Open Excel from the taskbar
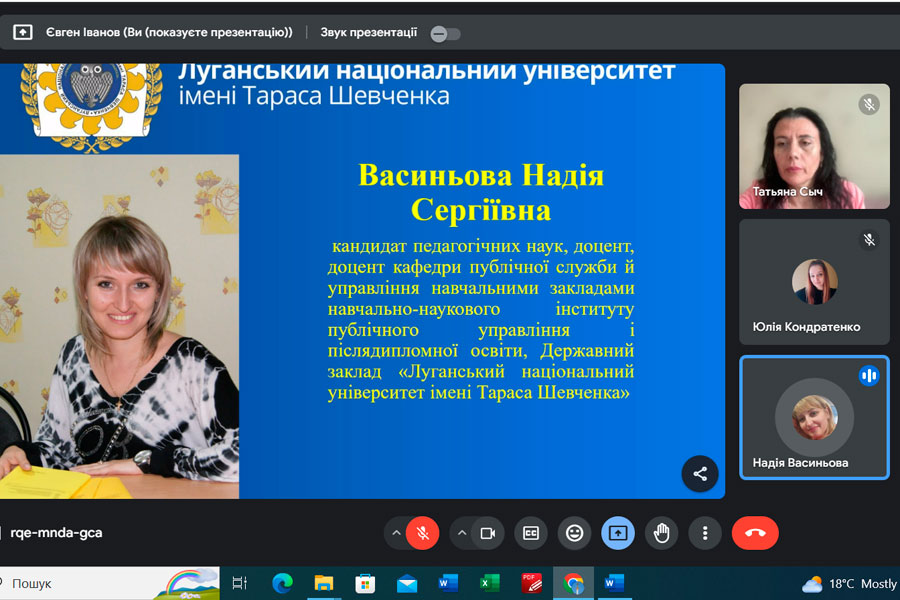 tap(490, 583)
